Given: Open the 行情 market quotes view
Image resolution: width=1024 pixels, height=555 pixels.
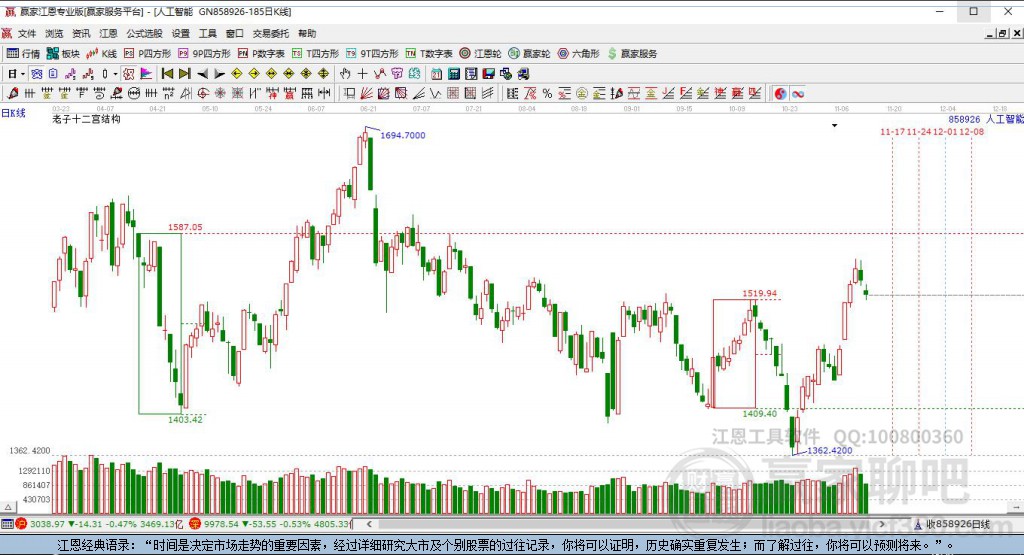Looking at the screenshot, I should 24,54.
